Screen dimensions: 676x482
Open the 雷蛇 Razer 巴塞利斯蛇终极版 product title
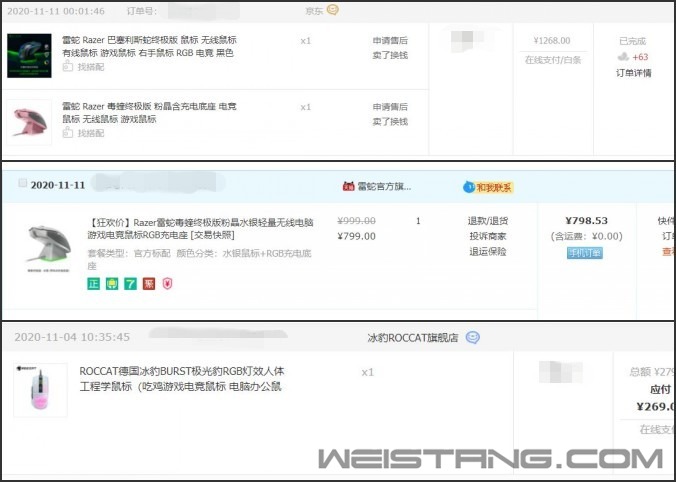tap(149, 46)
